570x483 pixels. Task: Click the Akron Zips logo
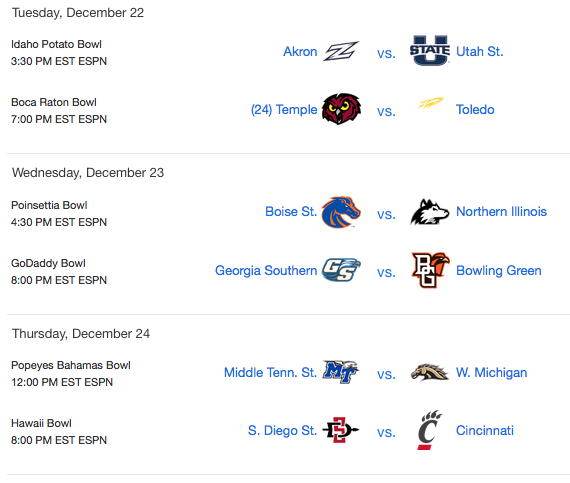click(341, 51)
